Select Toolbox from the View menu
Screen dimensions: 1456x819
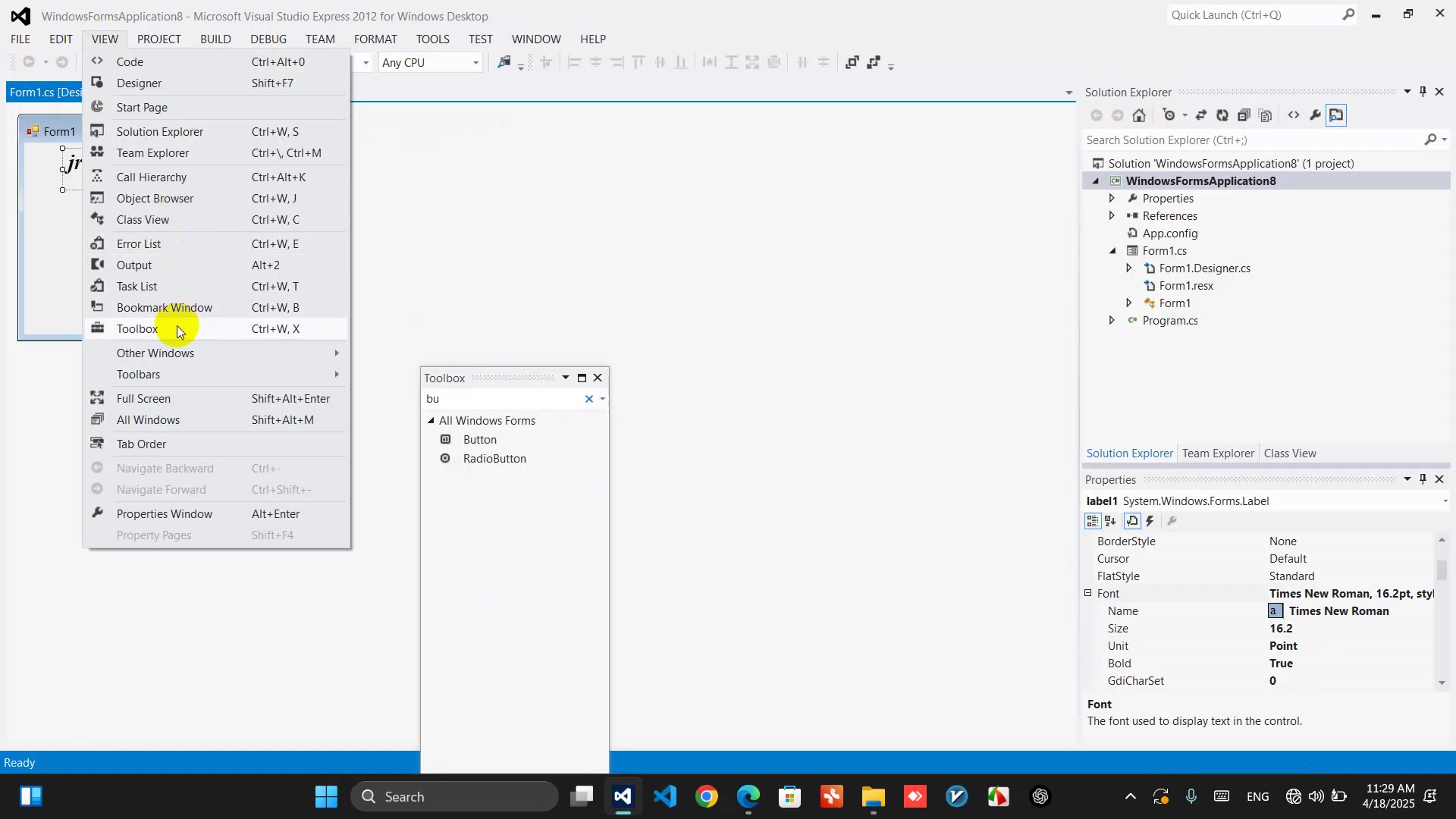[137, 329]
